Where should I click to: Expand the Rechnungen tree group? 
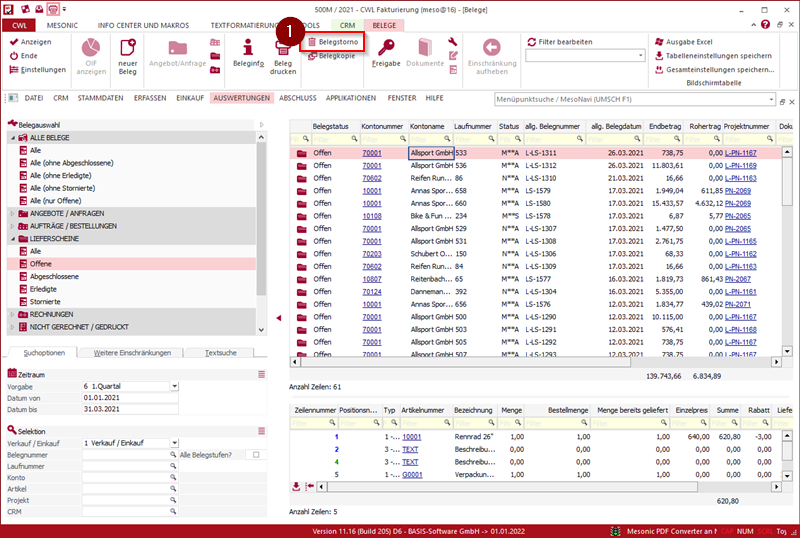[x=13, y=314]
